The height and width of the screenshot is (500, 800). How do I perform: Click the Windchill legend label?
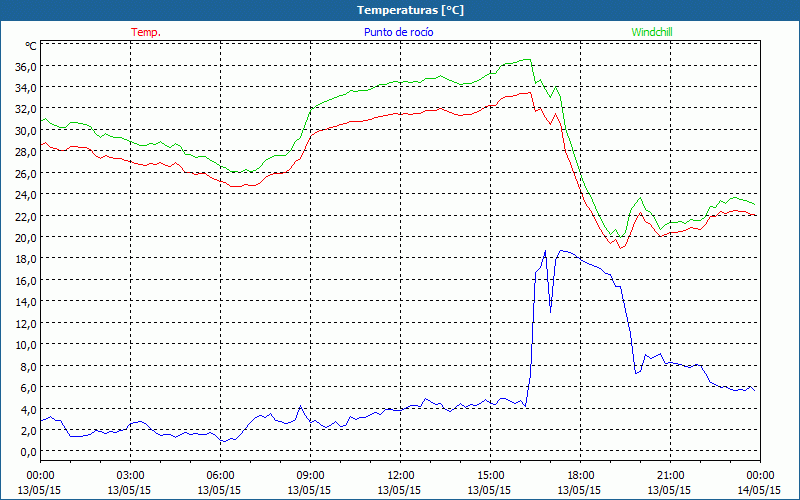pyautogui.click(x=652, y=32)
